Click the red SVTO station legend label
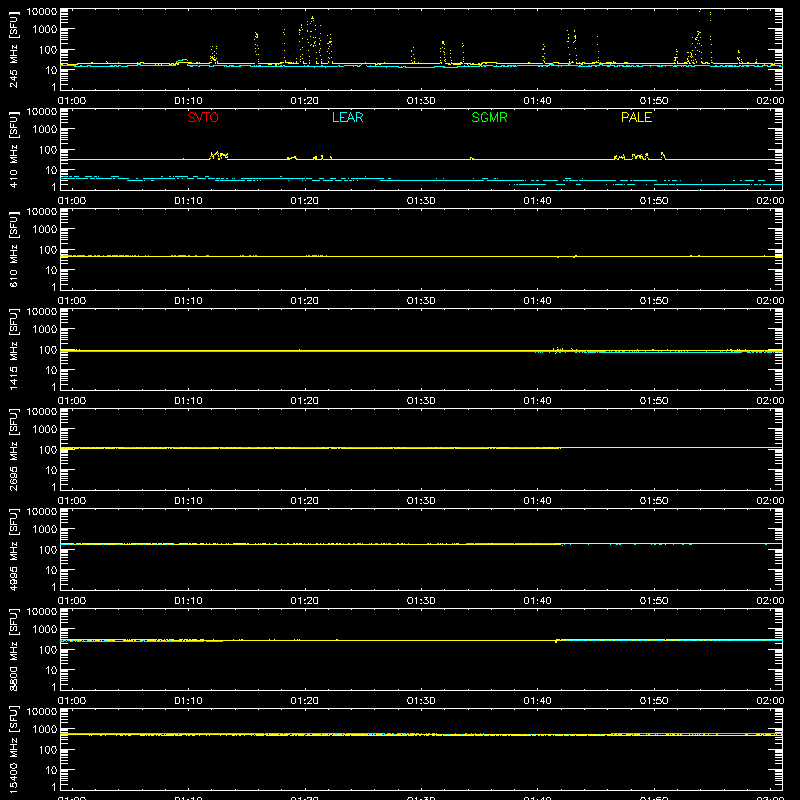This screenshot has height=800, width=800. (203, 117)
